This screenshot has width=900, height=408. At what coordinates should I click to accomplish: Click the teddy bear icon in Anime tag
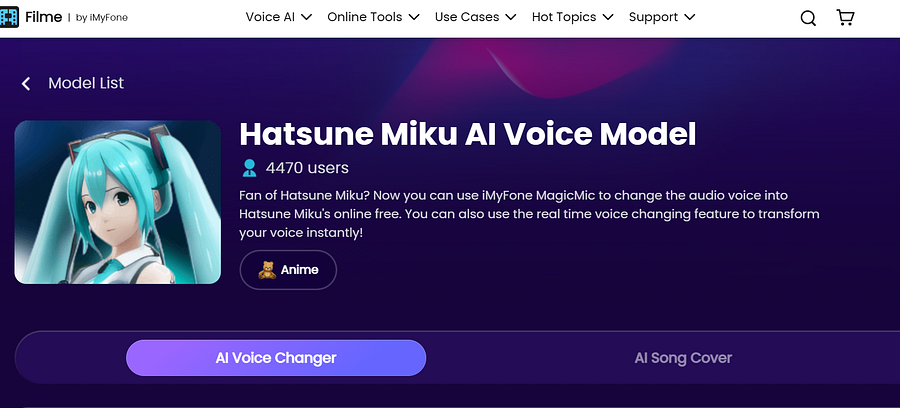coord(267,270)
